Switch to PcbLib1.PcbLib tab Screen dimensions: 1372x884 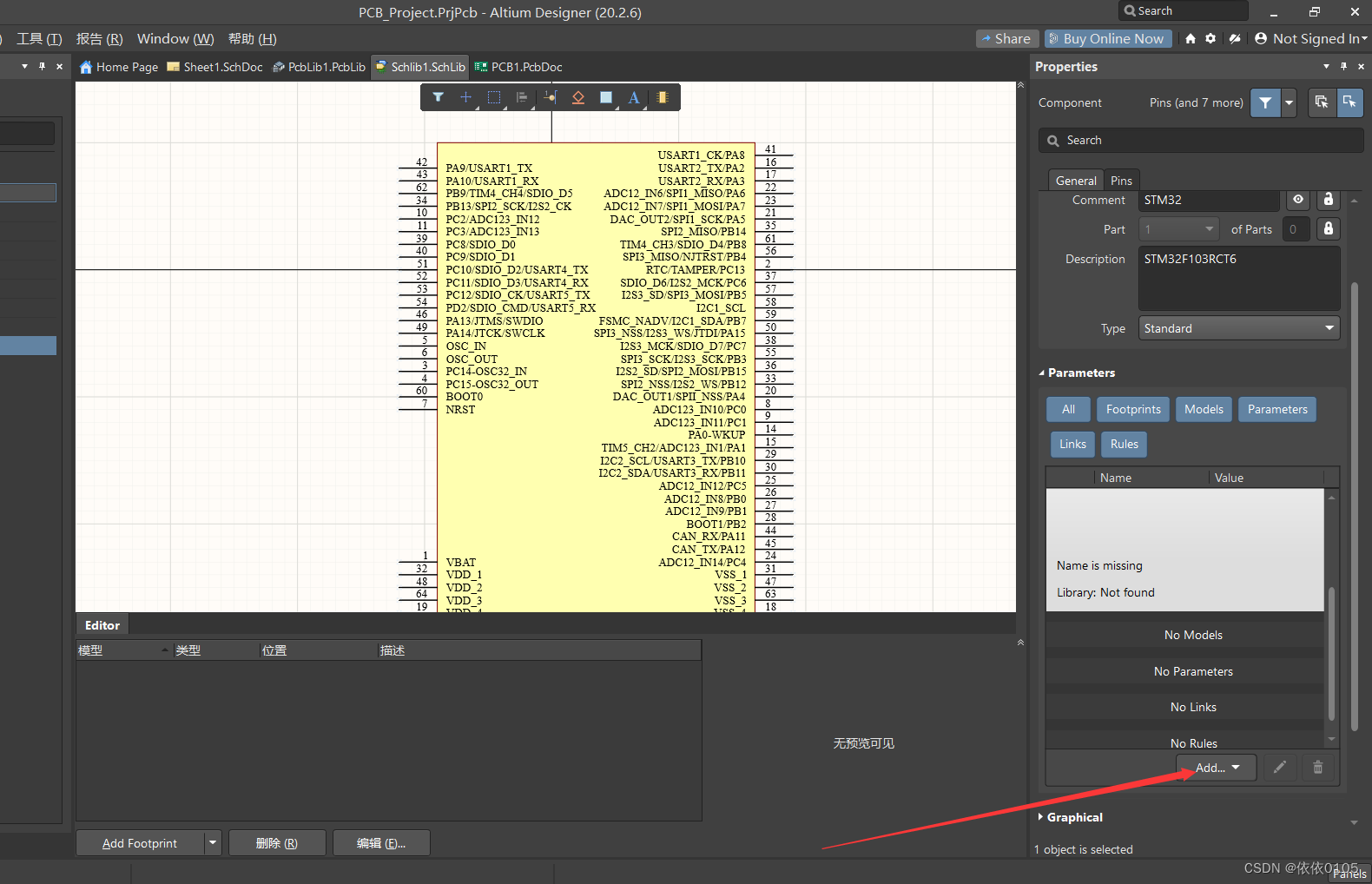tap(320, 67)
